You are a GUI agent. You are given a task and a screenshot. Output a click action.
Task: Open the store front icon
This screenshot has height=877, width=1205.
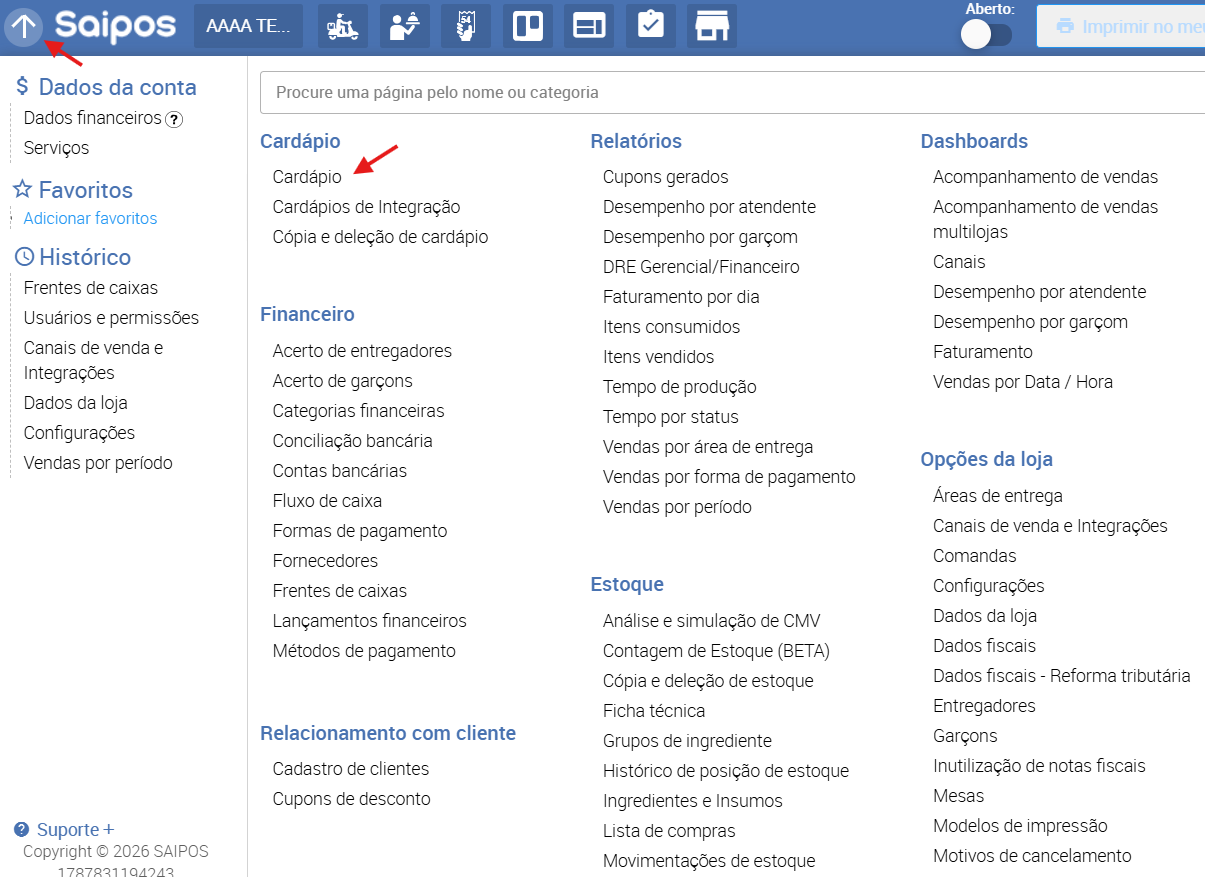click(712, 26)
